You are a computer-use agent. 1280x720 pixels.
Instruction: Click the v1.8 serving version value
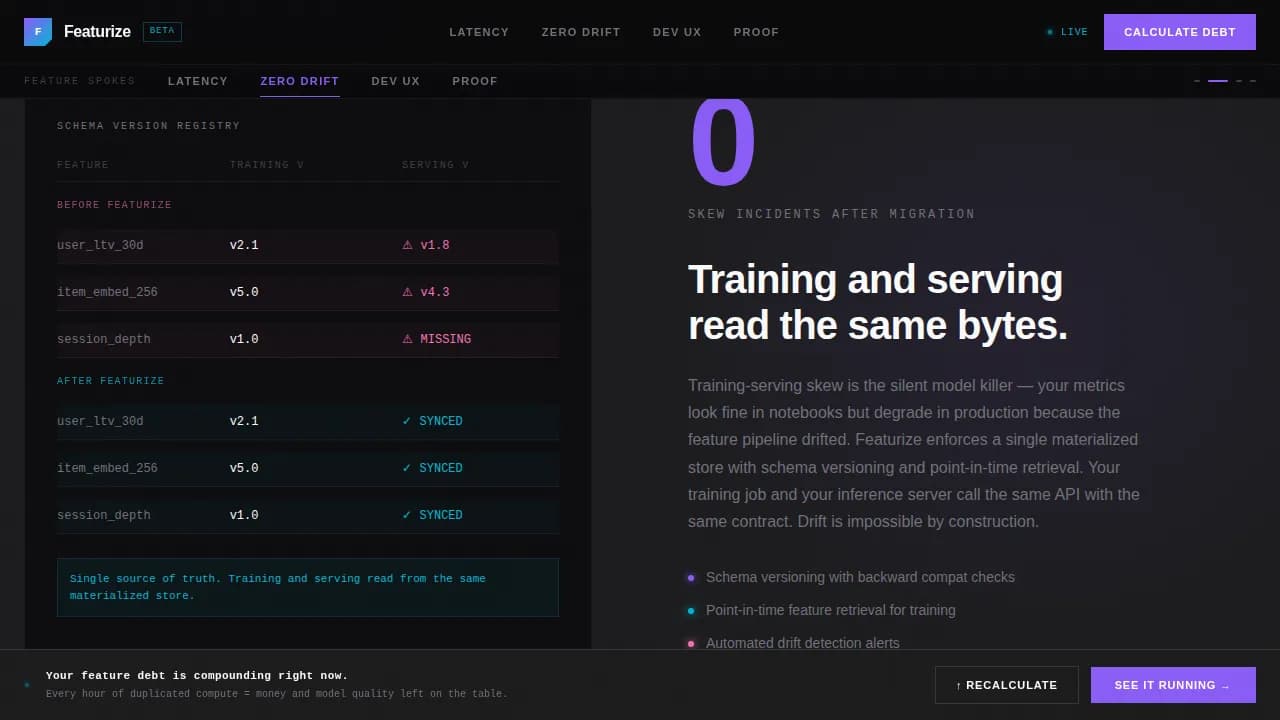(x=435, y=245)
